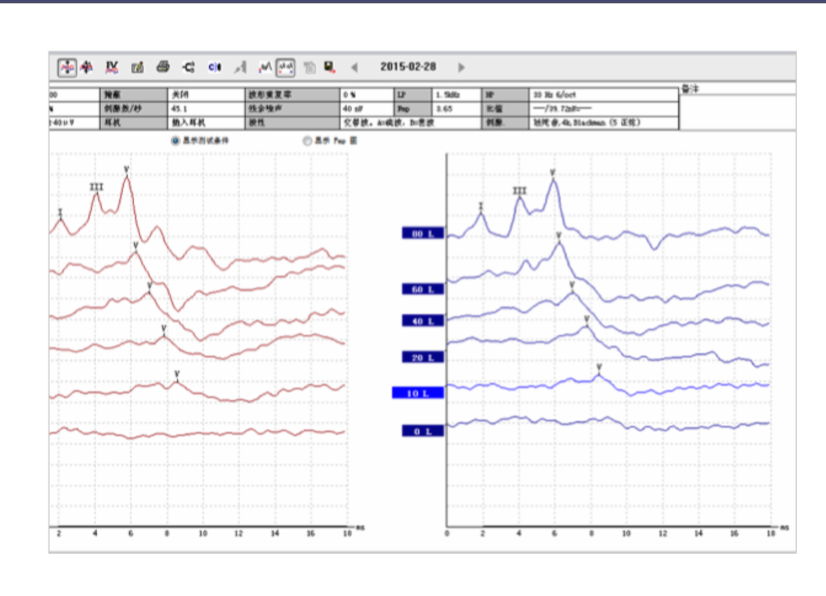Click the merged-waveform icon beside split view
The width and height of the screenshot is (826, 596).
(87, 67)
